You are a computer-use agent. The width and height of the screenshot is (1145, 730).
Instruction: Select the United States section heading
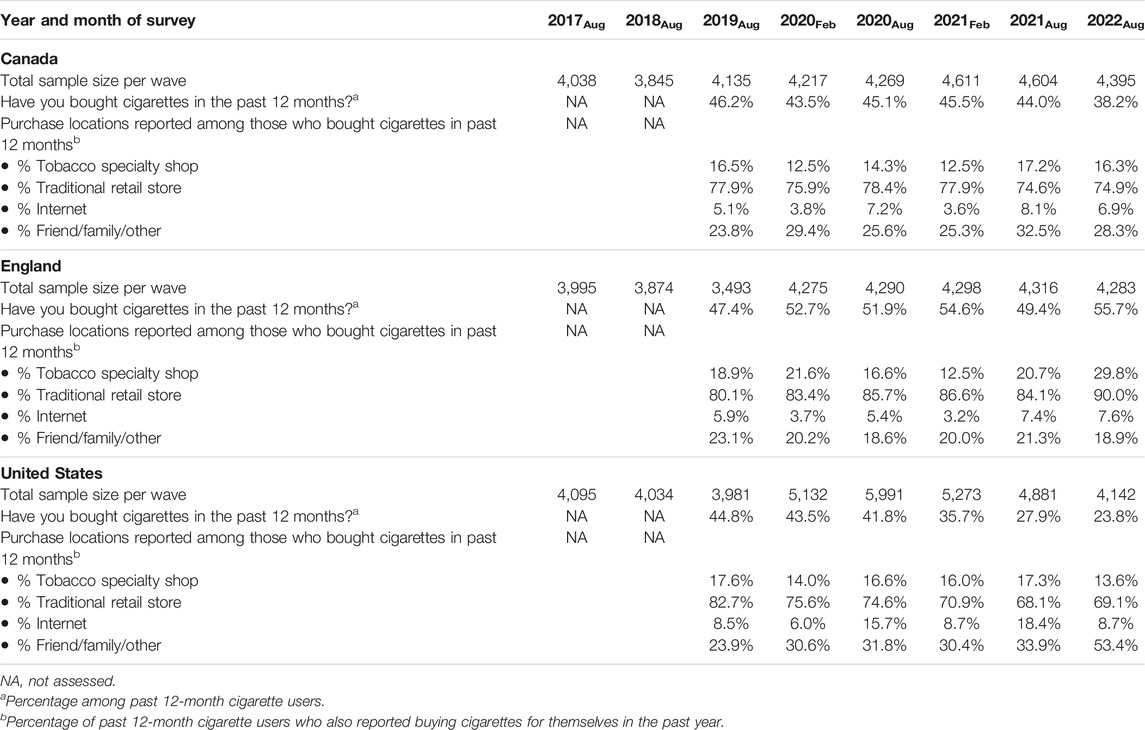pyautogui.click(x=52, y=473)
